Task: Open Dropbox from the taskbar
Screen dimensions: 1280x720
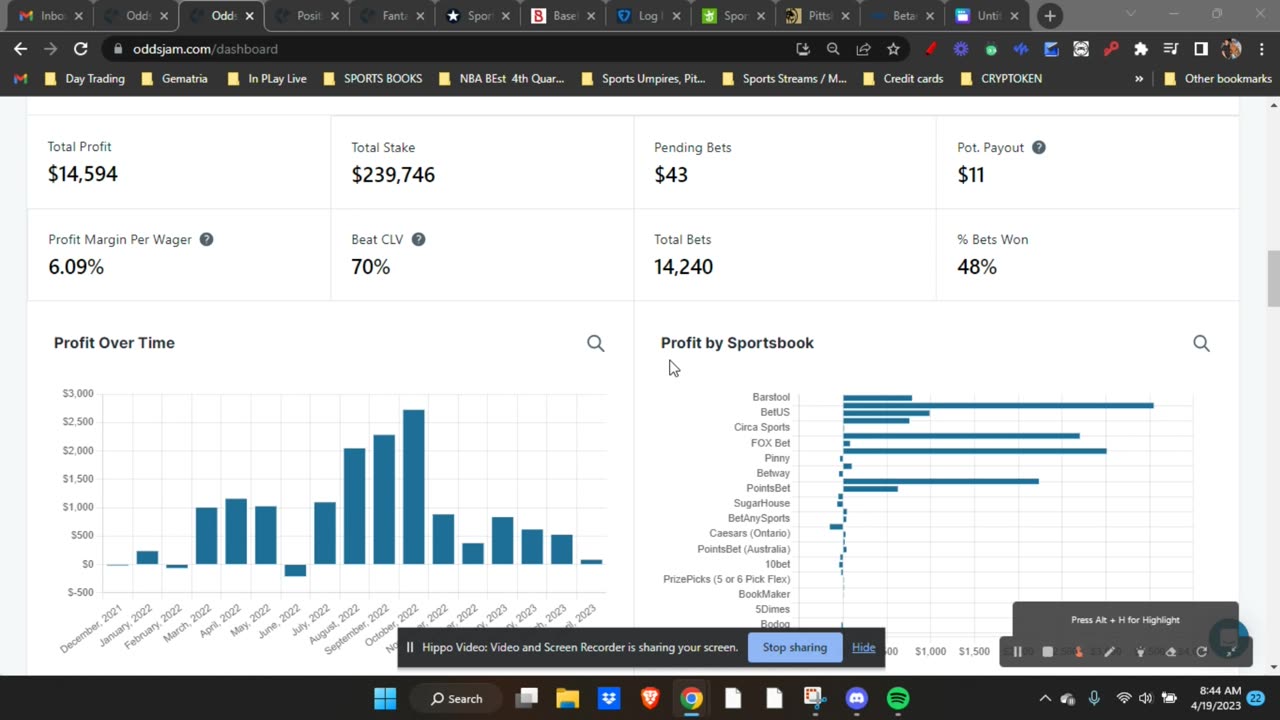Action: [609, 698]
